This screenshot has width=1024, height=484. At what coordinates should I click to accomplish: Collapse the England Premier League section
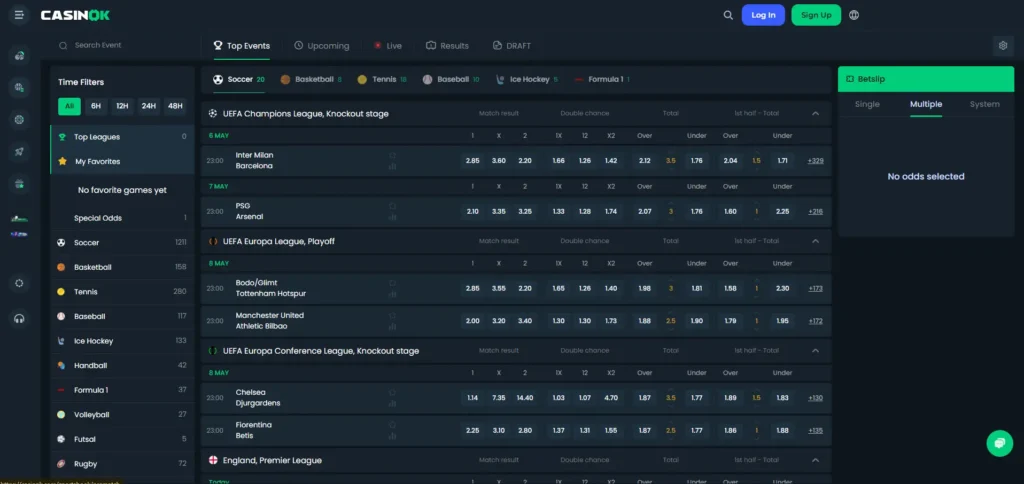(815, 460)
